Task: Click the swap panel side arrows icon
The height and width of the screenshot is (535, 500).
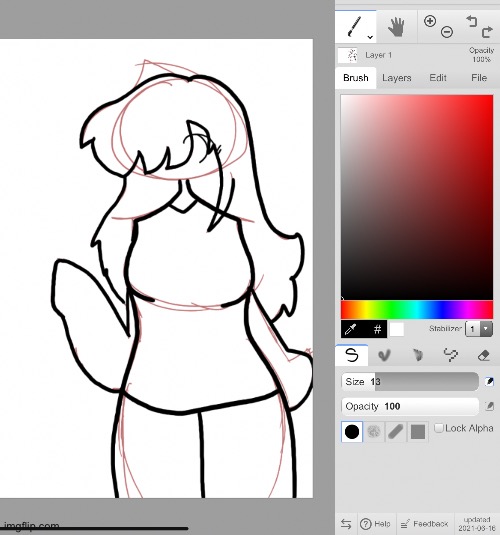Action: 346,524
